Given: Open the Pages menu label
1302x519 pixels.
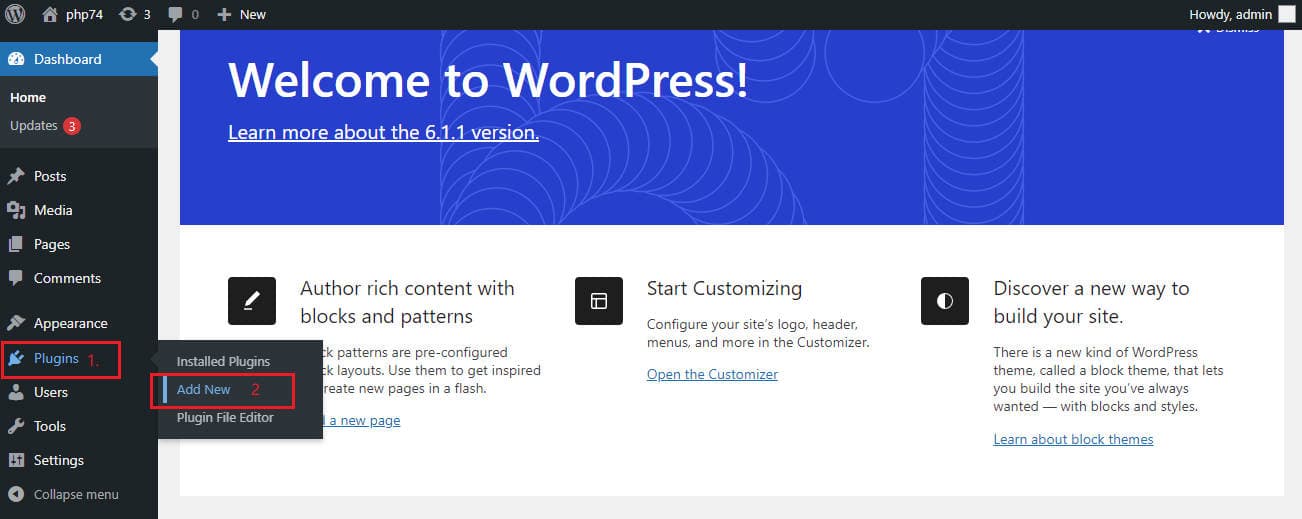Looking at the screenshot, I should tap(52, 244).
